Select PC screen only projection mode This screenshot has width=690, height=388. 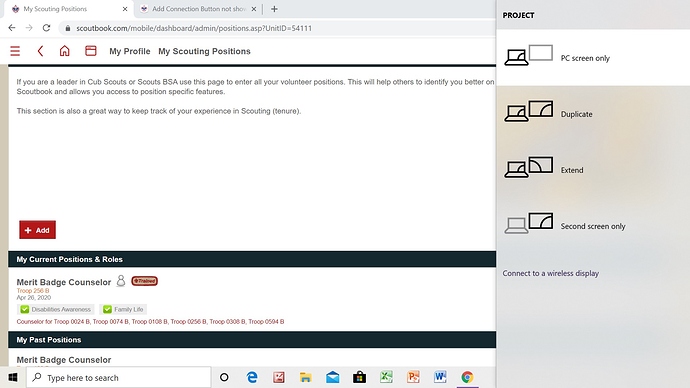[593, 58]
